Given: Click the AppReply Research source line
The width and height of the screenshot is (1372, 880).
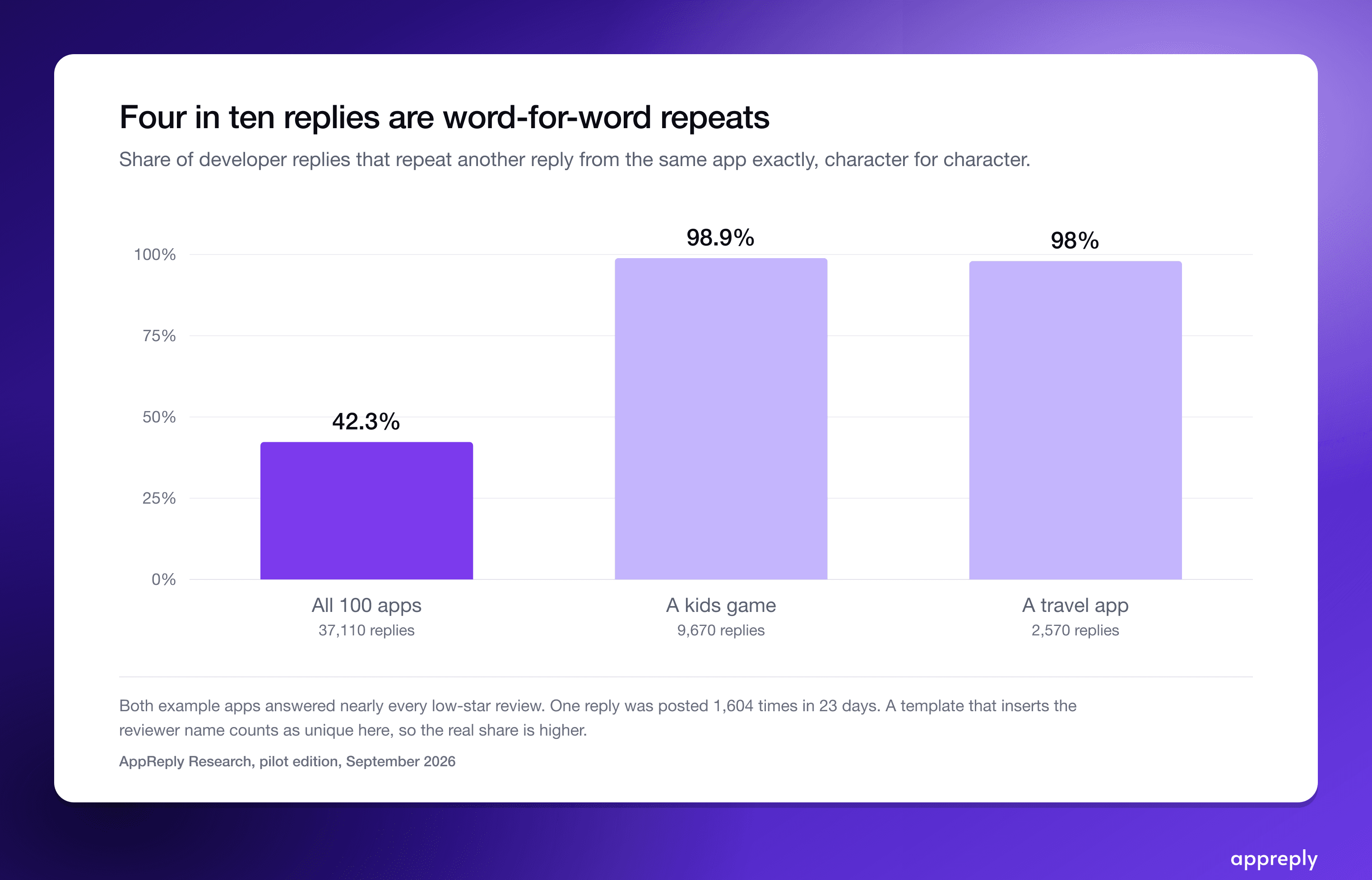Looking at the screenshot, I should click(287, 762).
